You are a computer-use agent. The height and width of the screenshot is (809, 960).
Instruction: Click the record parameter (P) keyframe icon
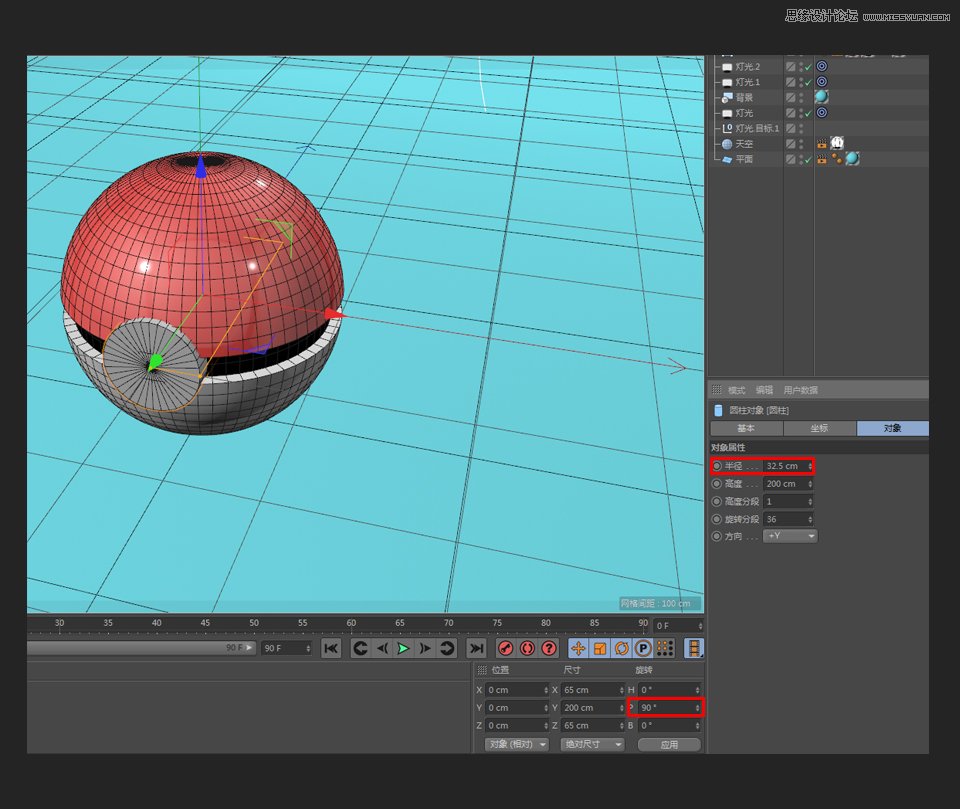click(644, 648)
